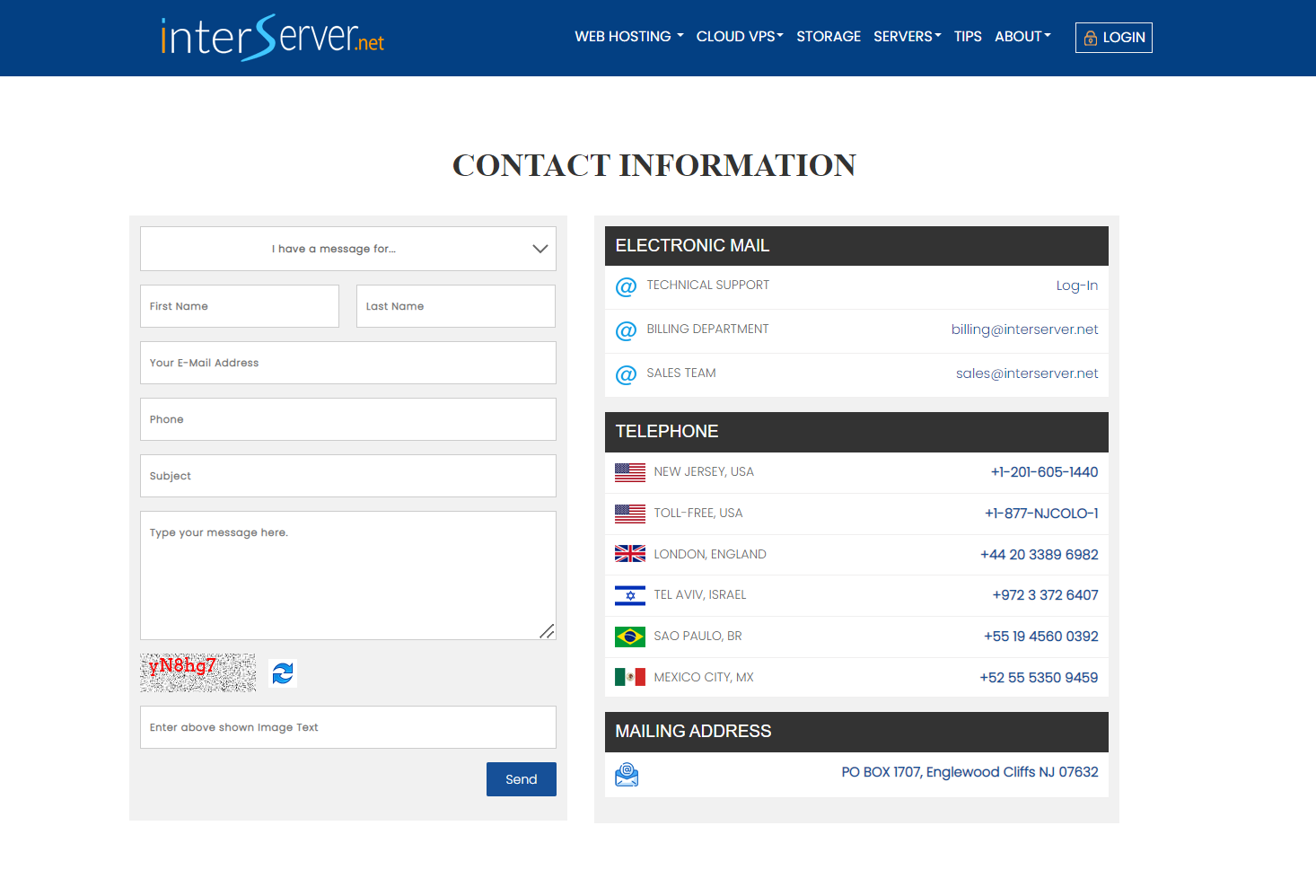This screenshot has height=896, width=1316.
Task: Click the Contact Information heading
Action: 654,165
